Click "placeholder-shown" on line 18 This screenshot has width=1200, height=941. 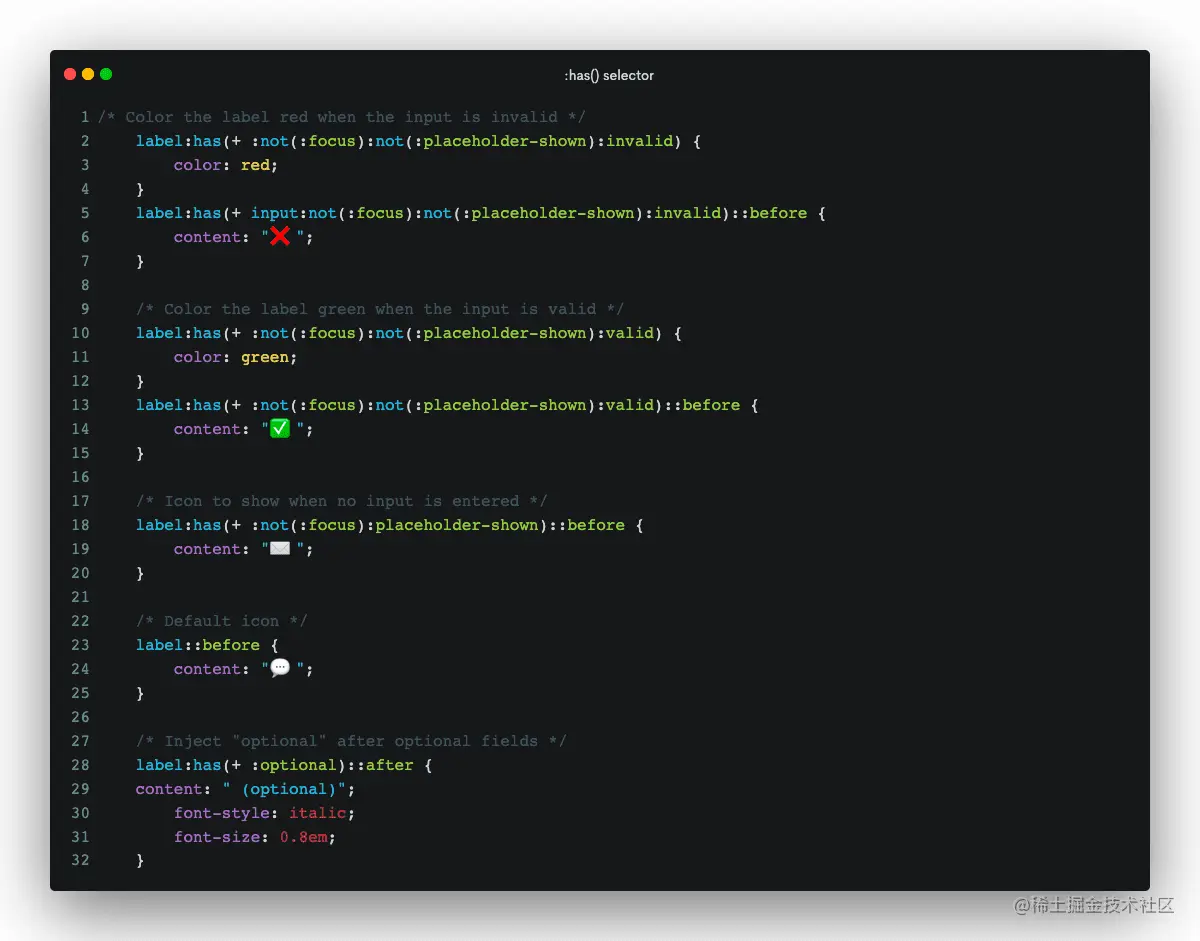pyautogui.click(x=457, y=525)
